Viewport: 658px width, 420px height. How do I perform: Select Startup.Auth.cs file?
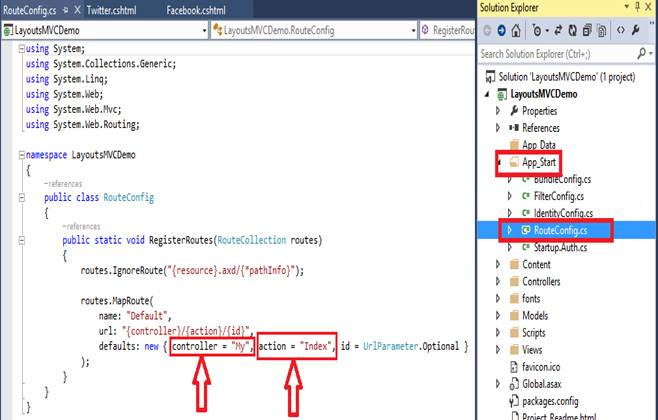[560, 248]
